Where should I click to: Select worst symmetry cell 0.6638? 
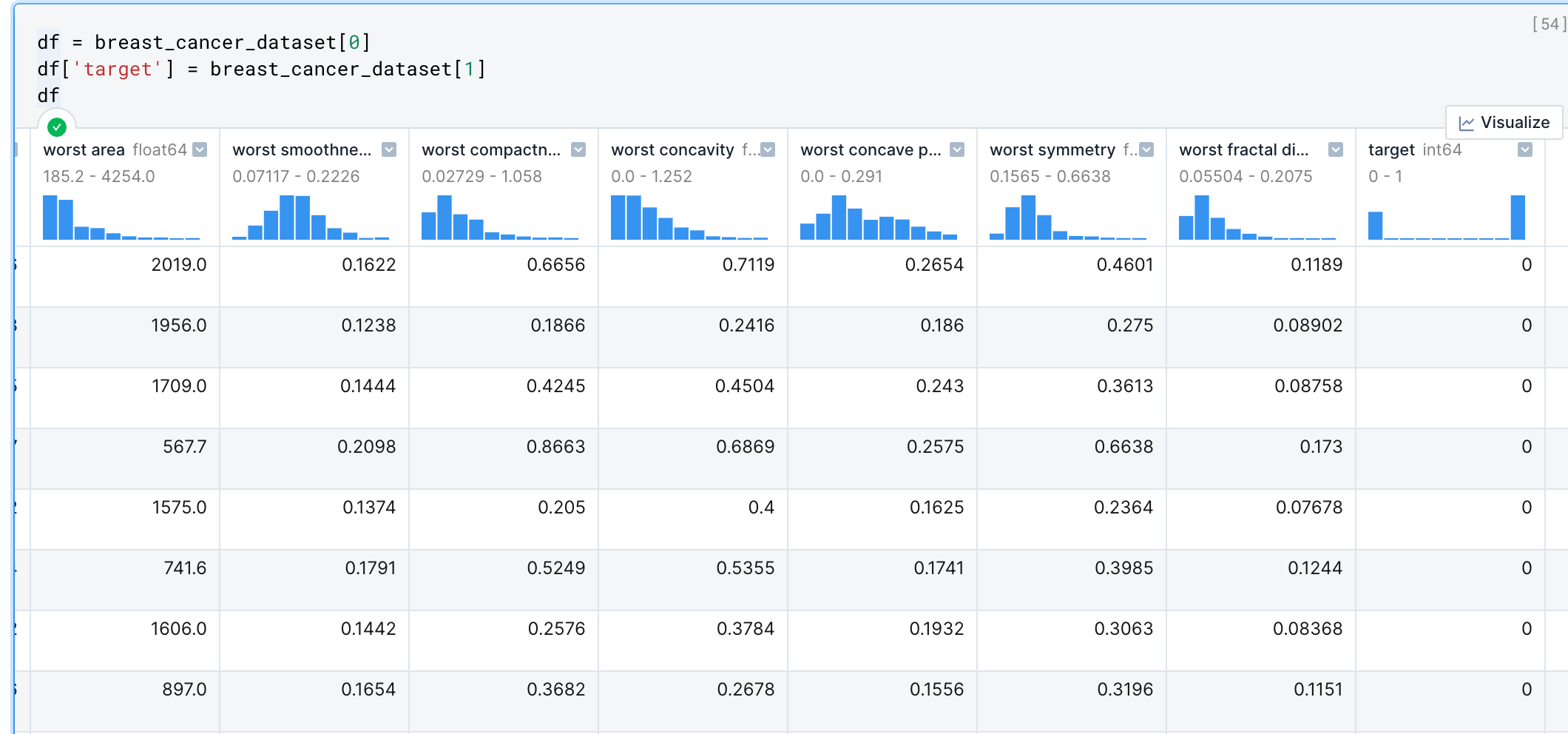pos(1123,447)
